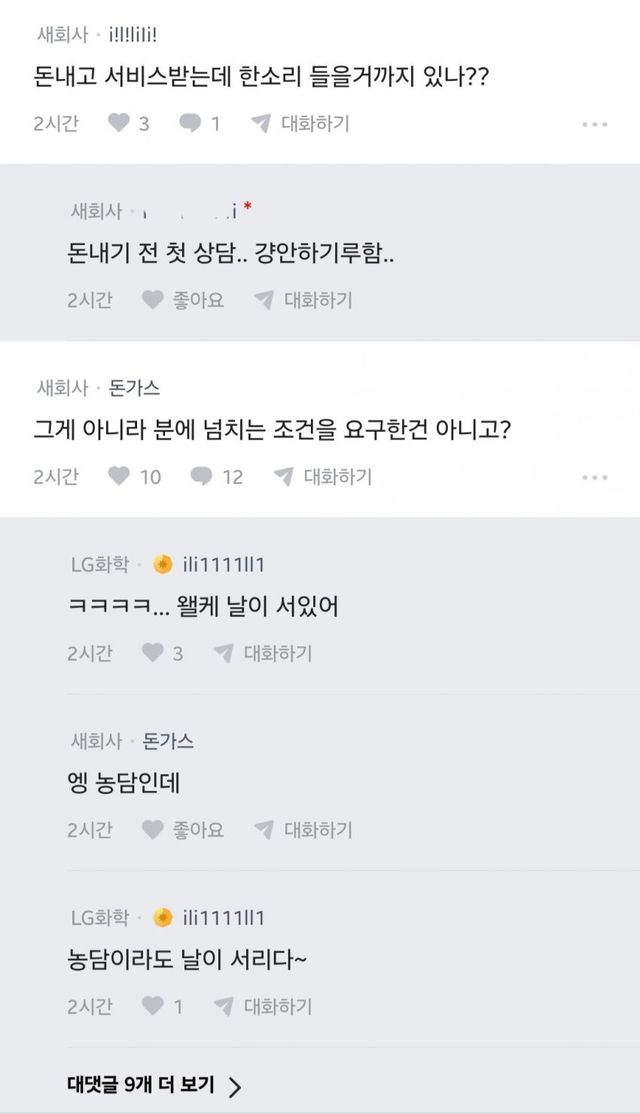The image size is (640, 1114).
Task: Expand 대댓글 9개 더 보기
Action: 154,1085
